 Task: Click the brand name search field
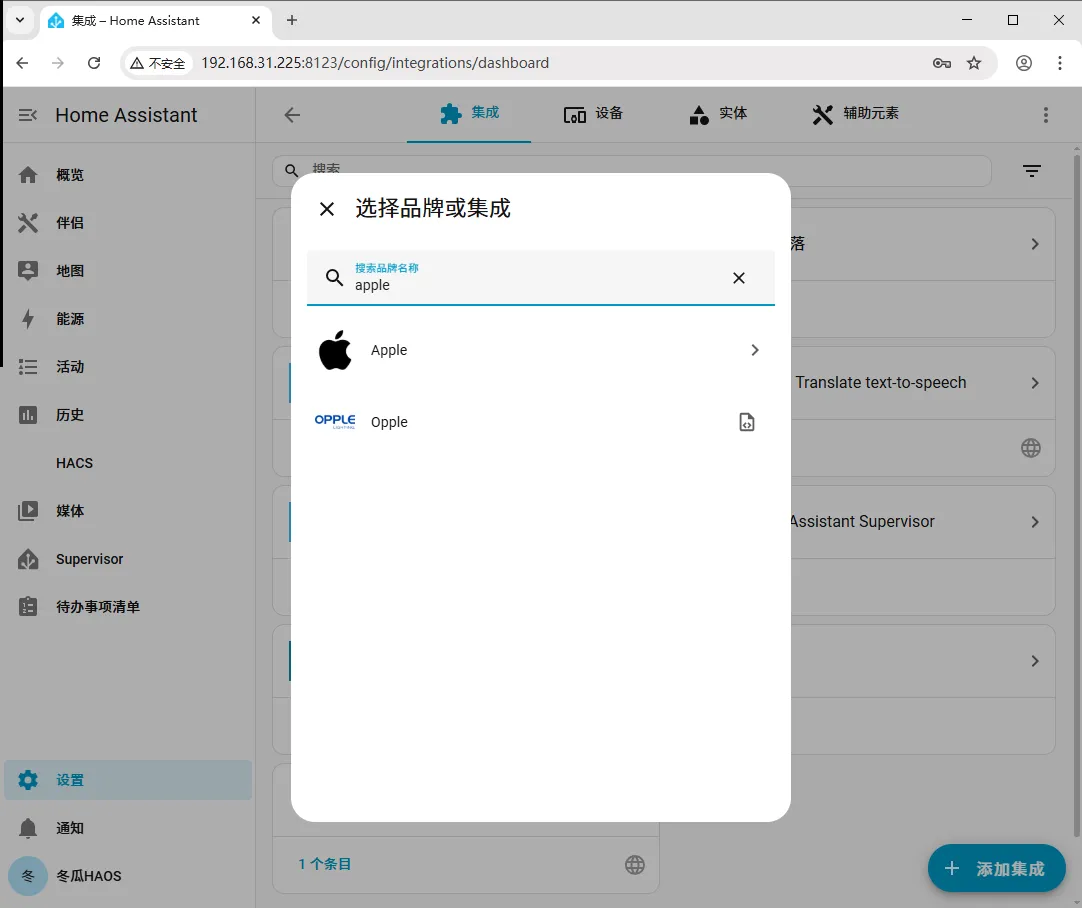pos(540,278)
